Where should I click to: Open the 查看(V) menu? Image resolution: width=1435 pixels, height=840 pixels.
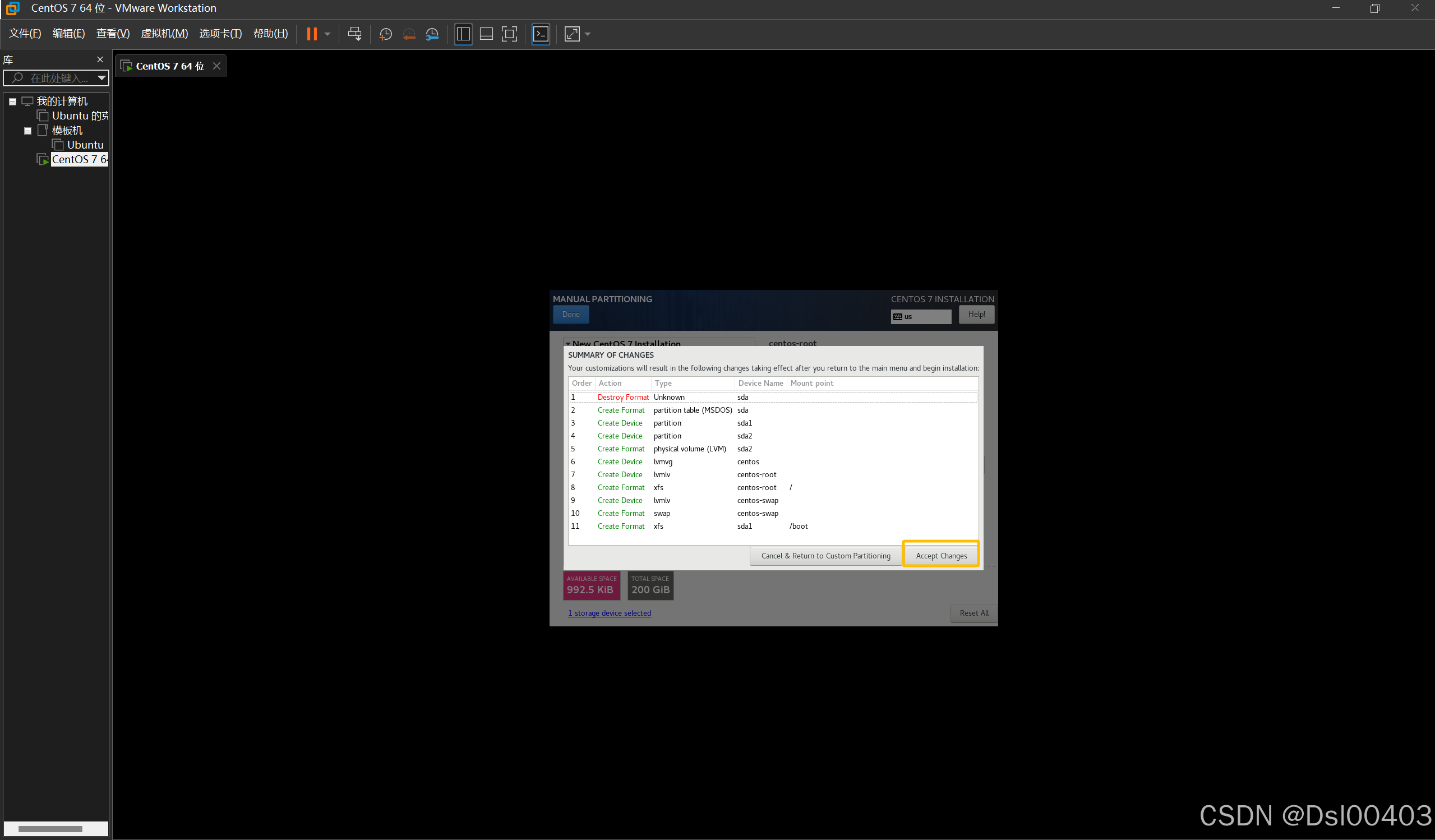click(x=113, y=33)
